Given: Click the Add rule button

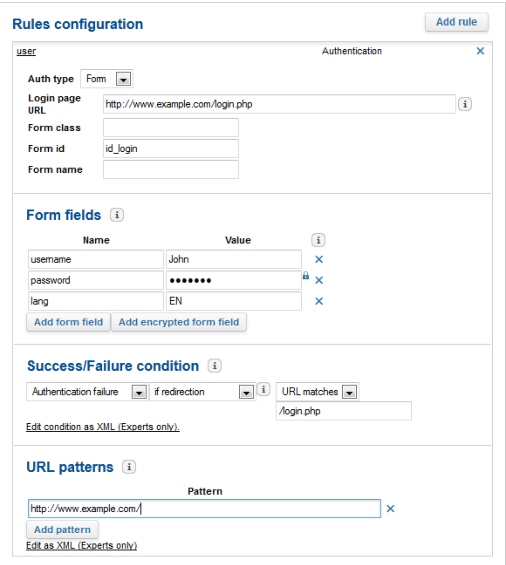Looking at the screenshot, I should point(457,22).
